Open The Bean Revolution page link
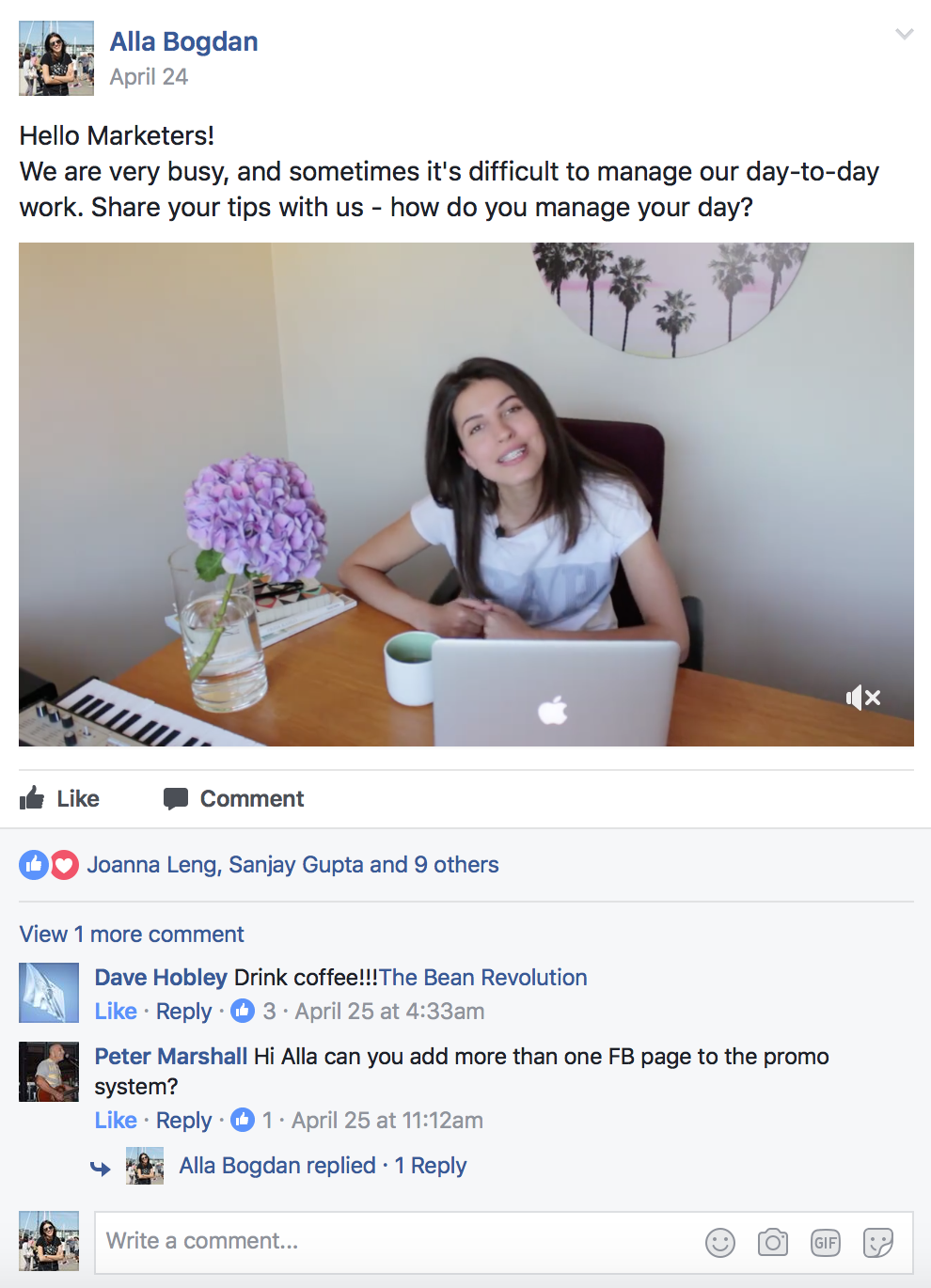931x1288 pixels. tap(483, 978)
